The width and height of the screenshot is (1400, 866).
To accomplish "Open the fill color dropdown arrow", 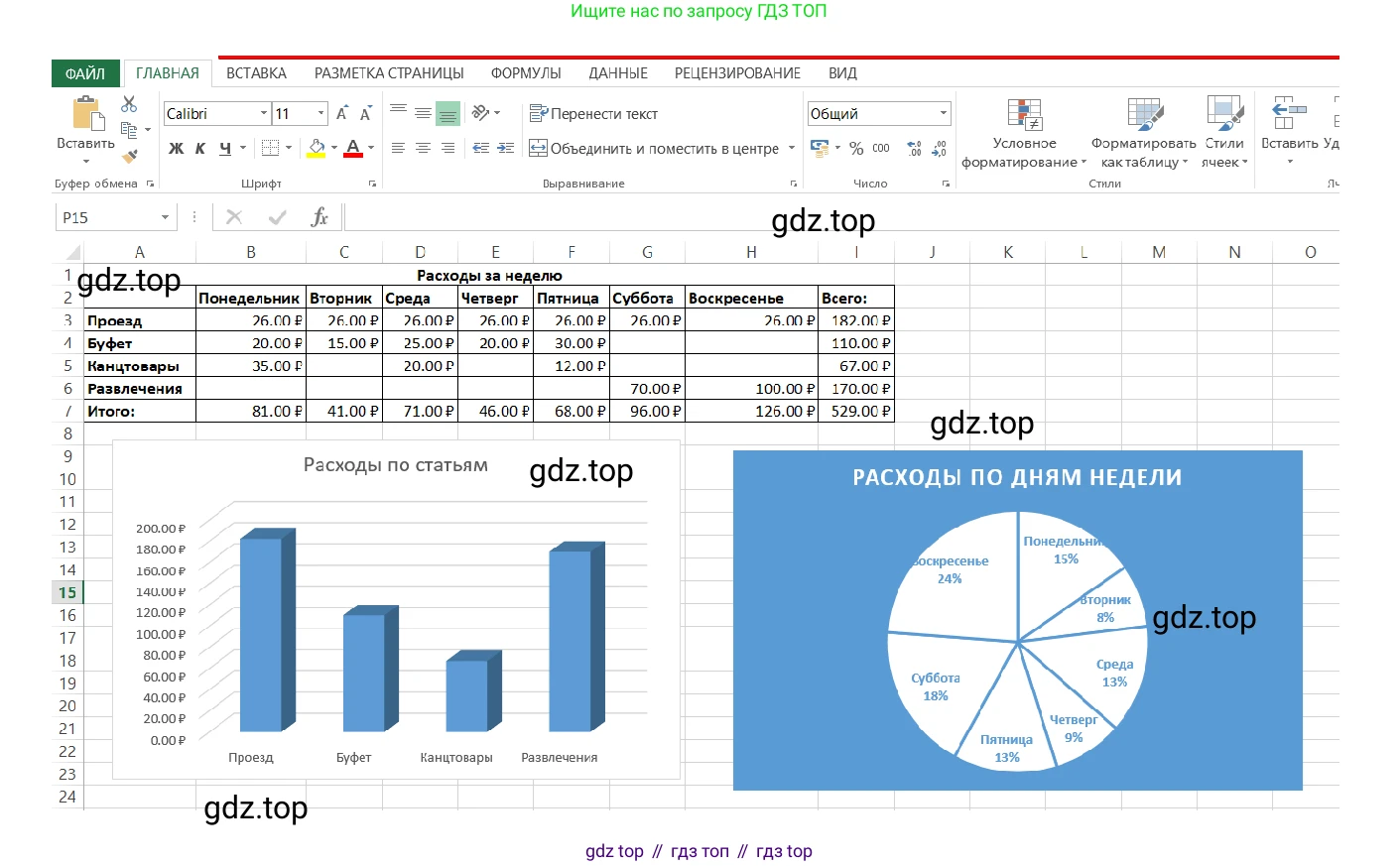I will coord(334,148).
